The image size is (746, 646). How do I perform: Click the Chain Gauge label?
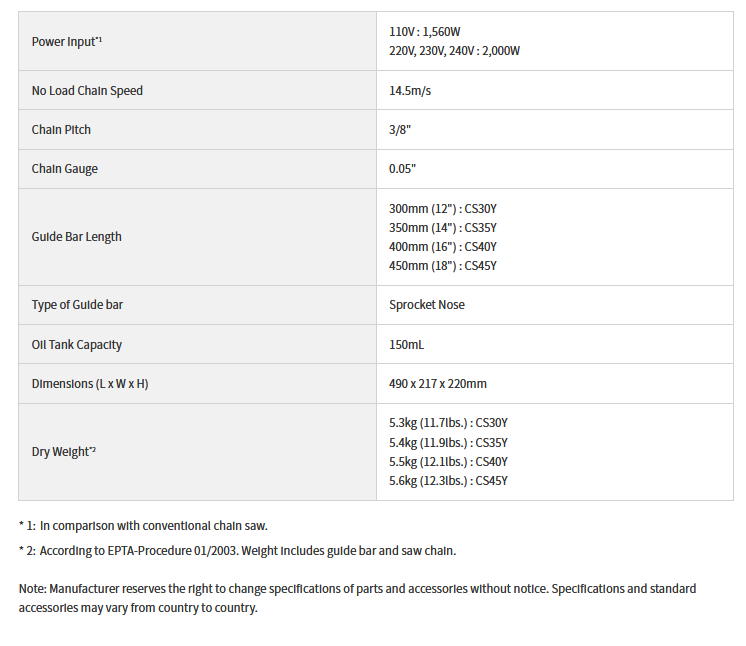(65, 169)
